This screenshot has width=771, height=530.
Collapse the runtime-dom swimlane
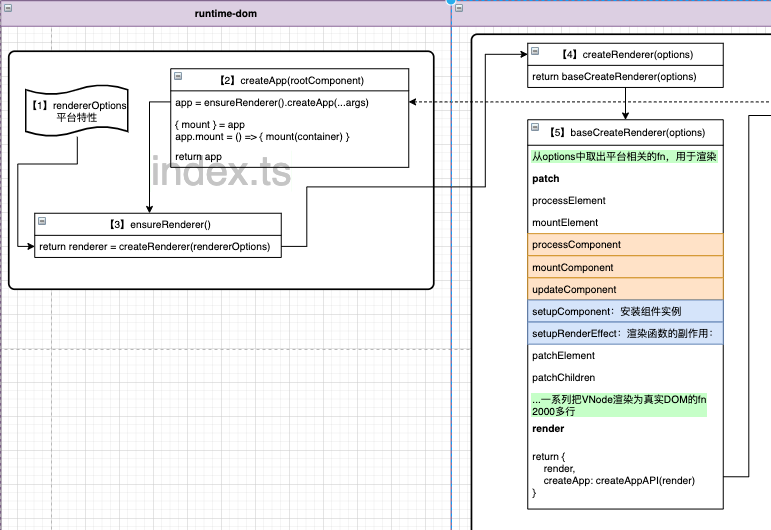[7, 7]
